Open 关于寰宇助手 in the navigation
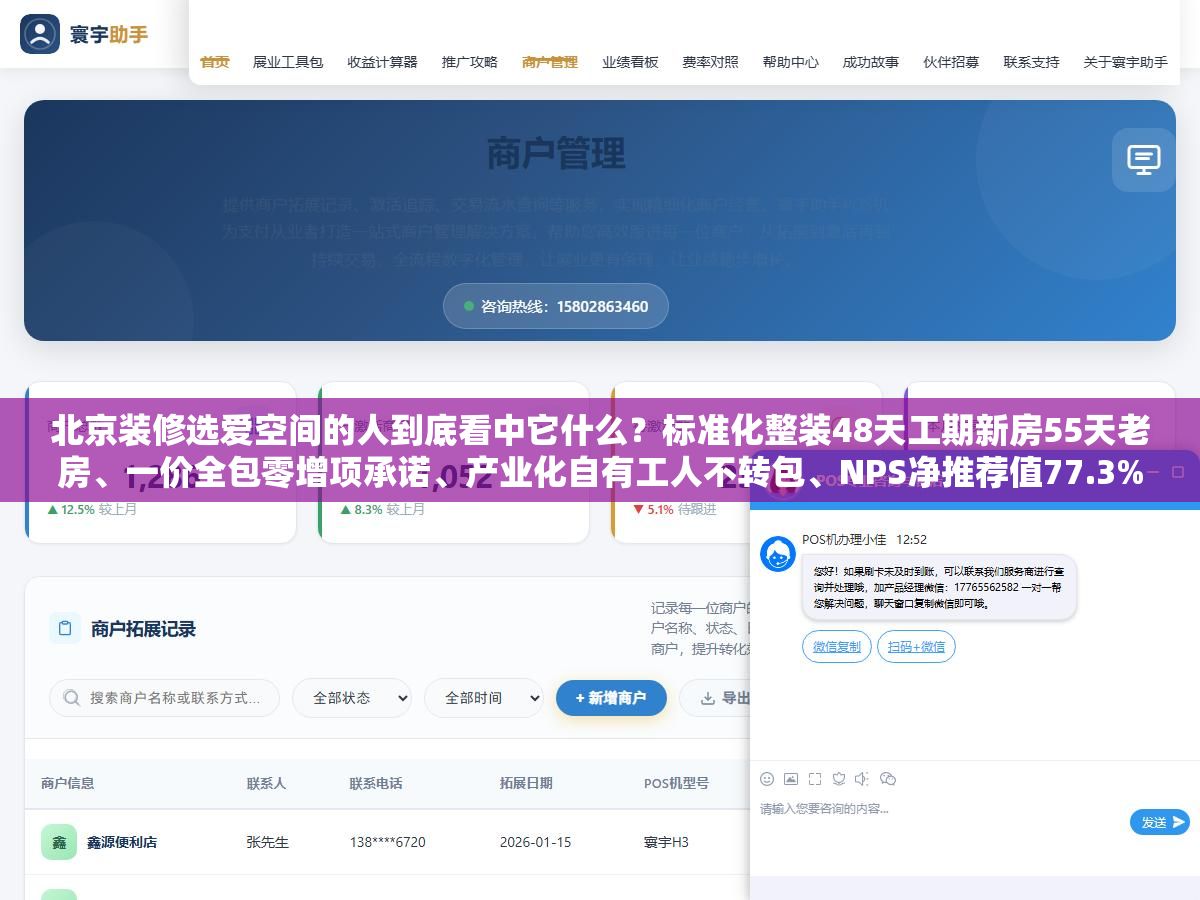 click(1125, 62)
